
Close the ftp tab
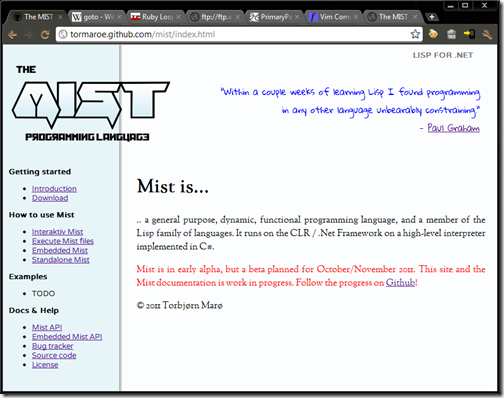tap(238, 17)
